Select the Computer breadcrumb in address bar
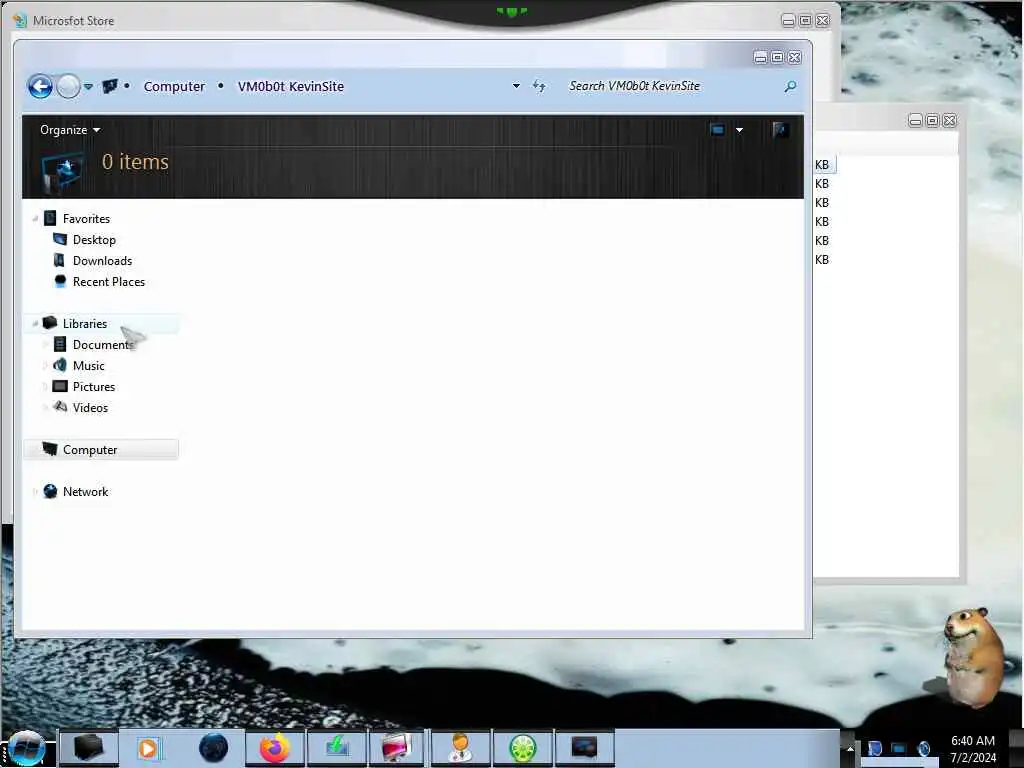This screenshot has width=1024, height=768. [174, 86]
